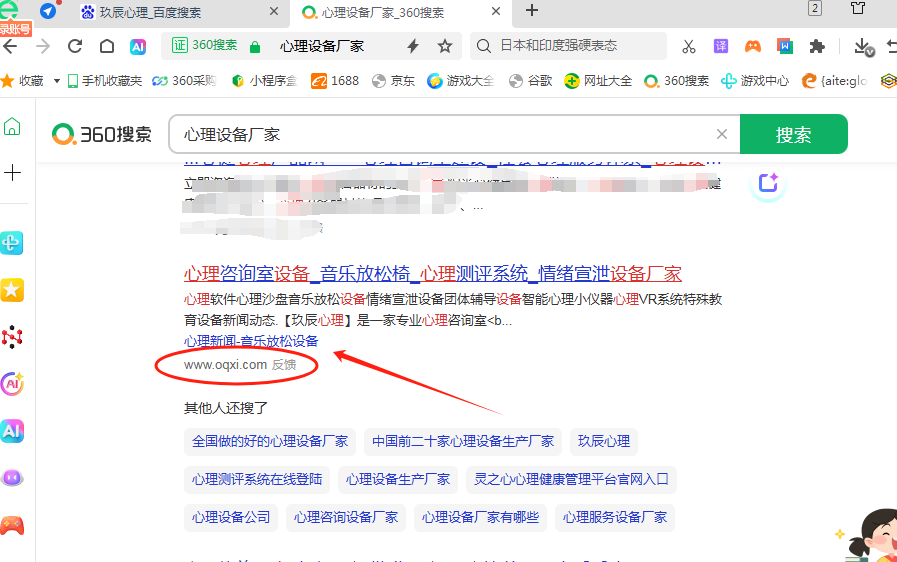This screenshot has width=897, height=562.
Task: Click the 反馈 feedback link
Action: (285, 365)
